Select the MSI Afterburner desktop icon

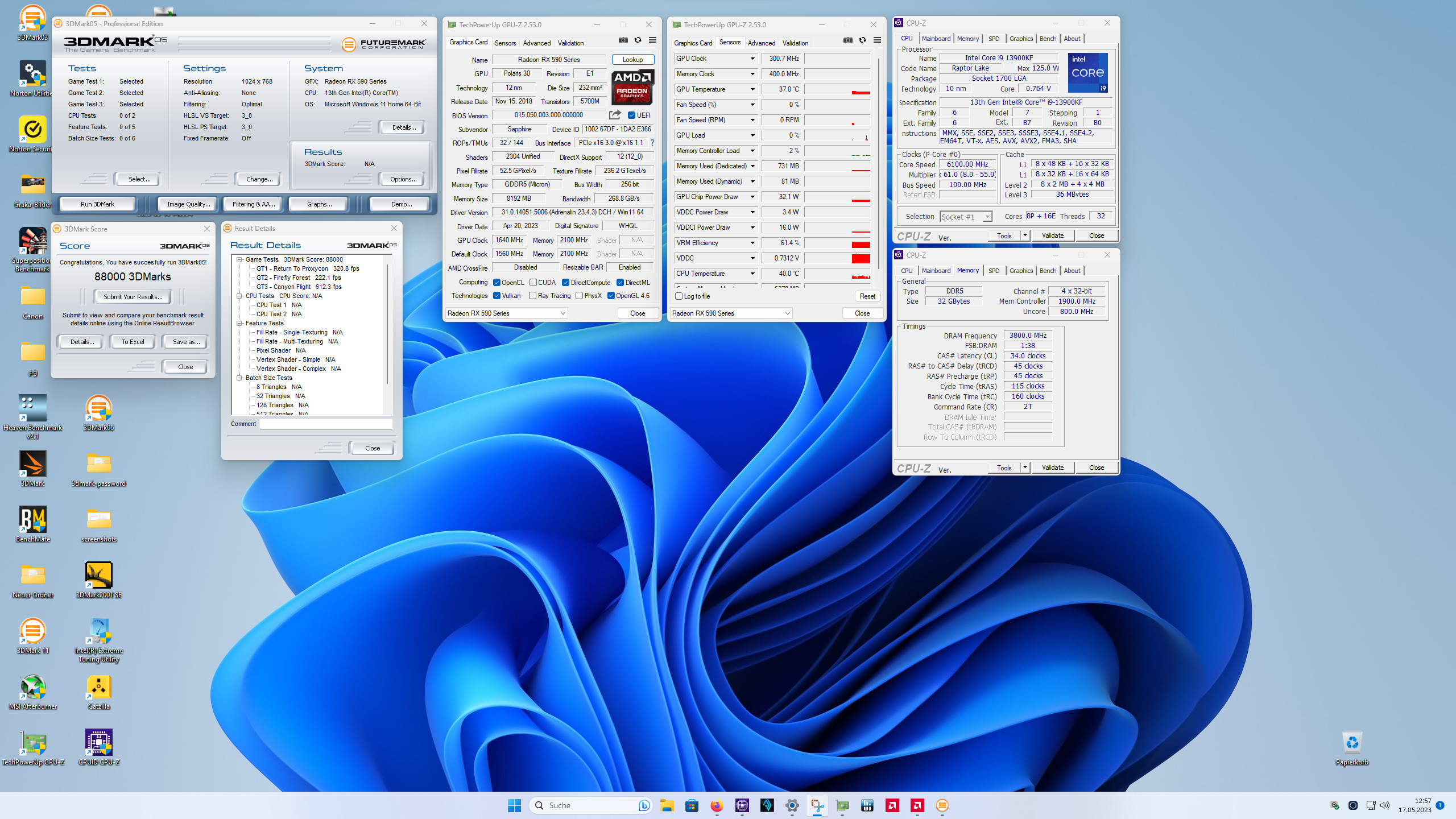(32, 691)
